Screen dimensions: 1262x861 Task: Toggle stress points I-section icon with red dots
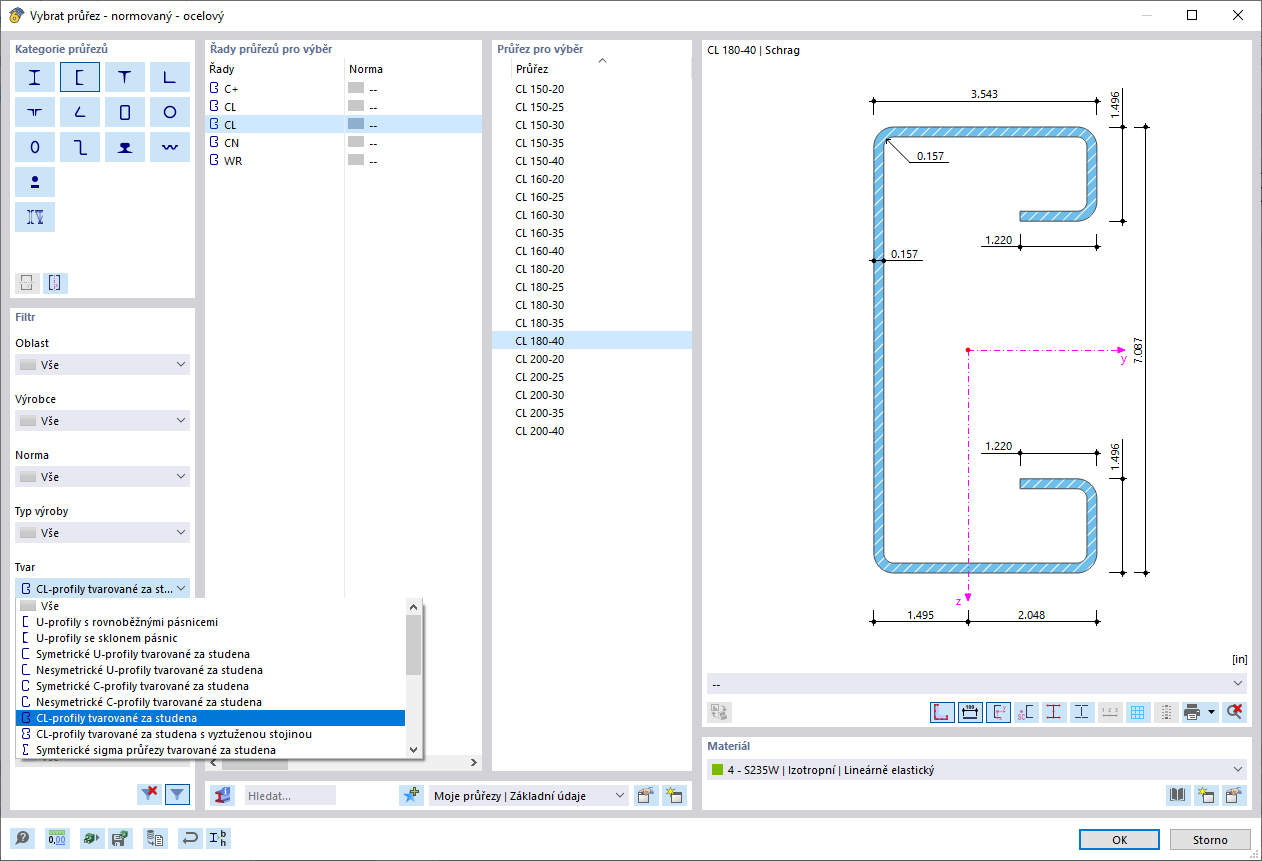point(1054,712)
